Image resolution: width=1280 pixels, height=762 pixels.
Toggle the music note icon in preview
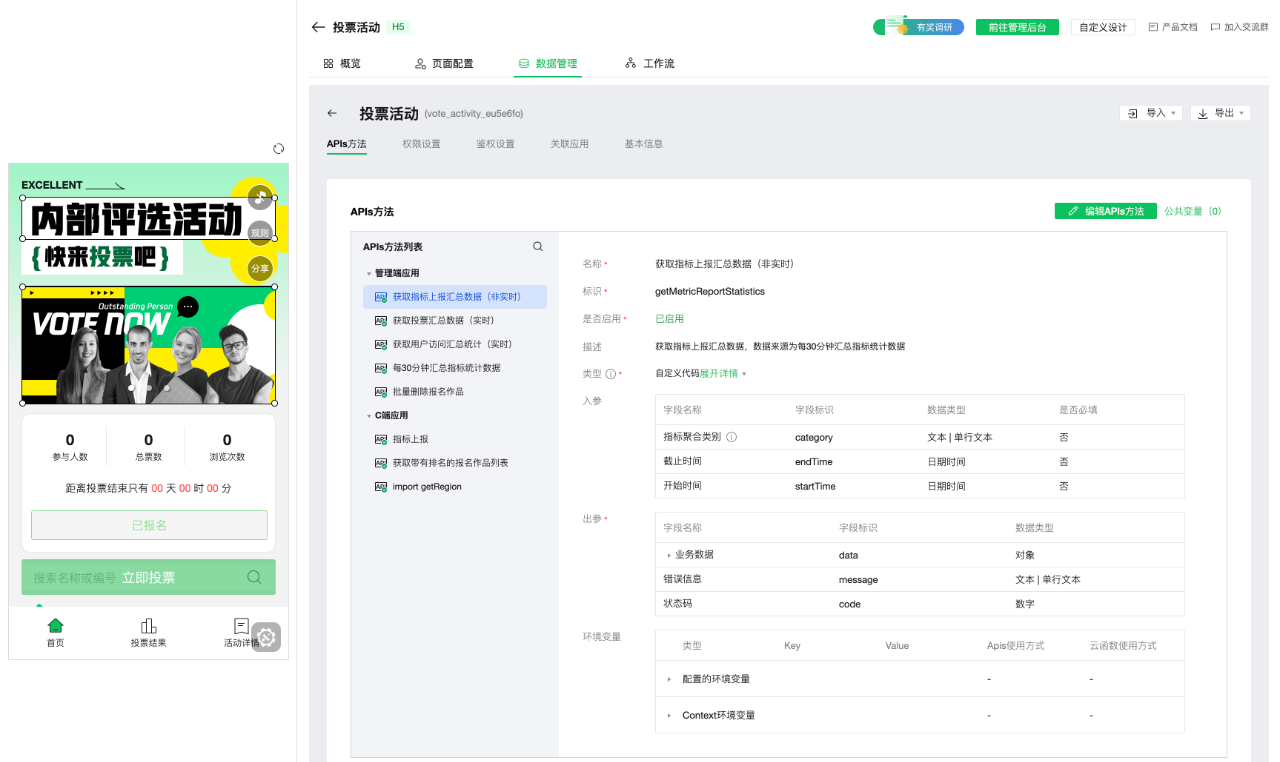(260, 196)
